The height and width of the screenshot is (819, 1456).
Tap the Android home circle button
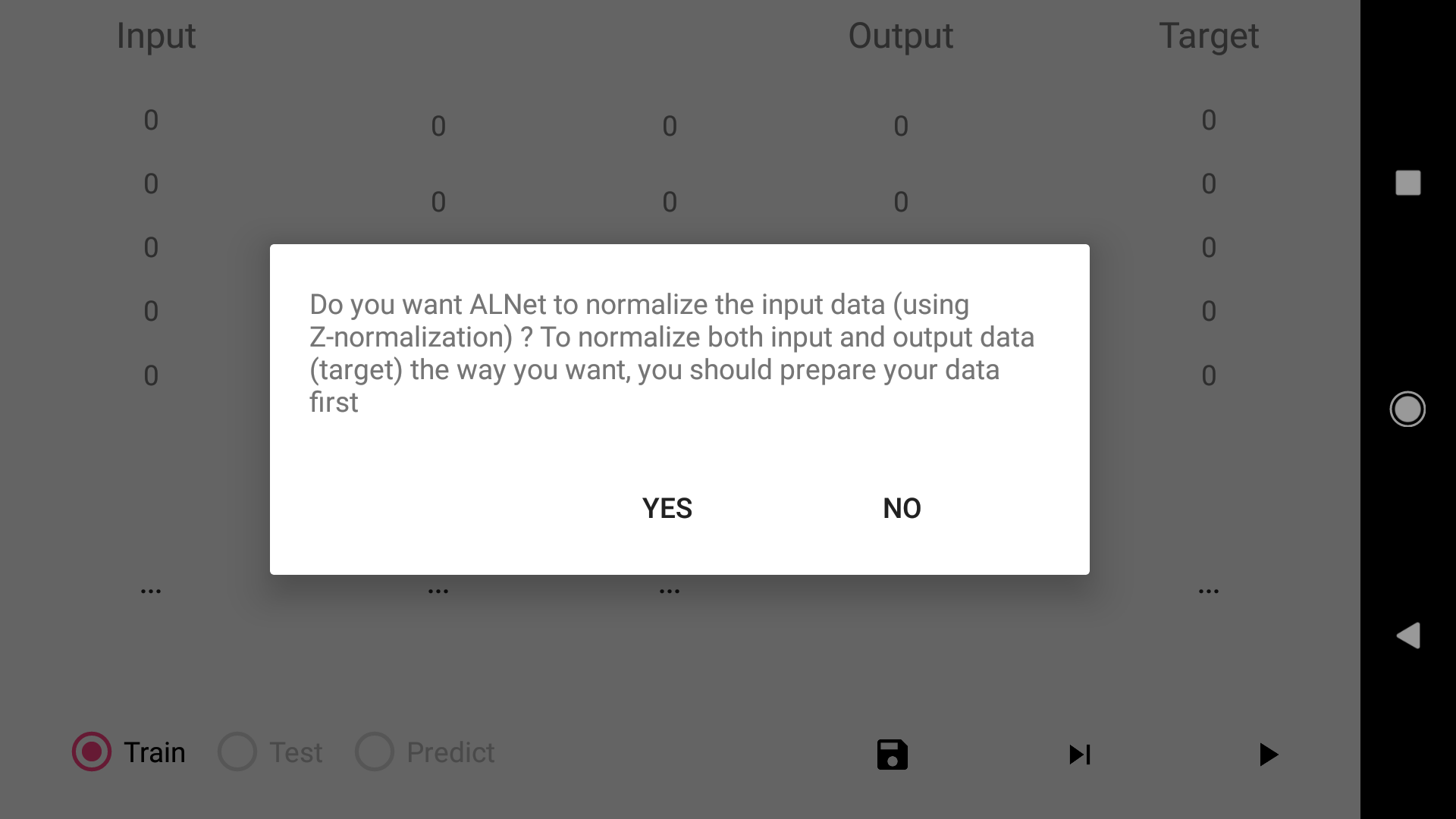tap(1407, 409)
